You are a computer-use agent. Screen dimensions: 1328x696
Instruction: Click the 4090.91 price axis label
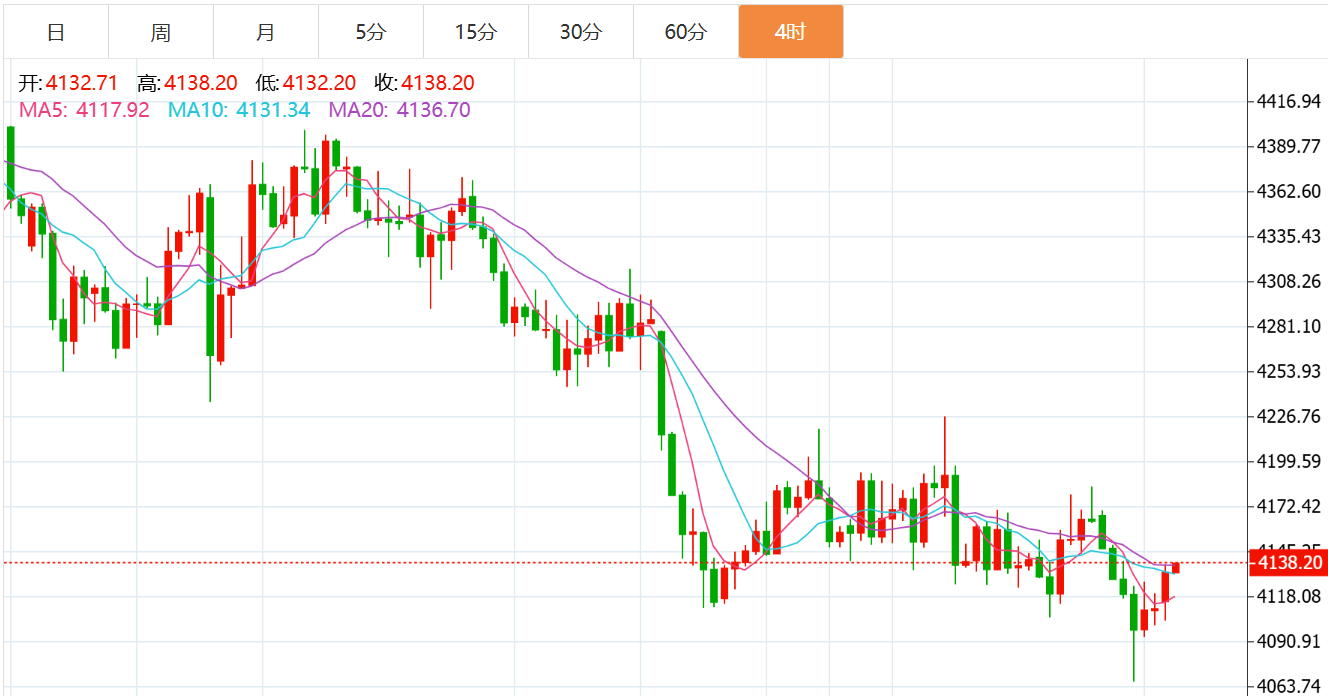(1290, 641)
